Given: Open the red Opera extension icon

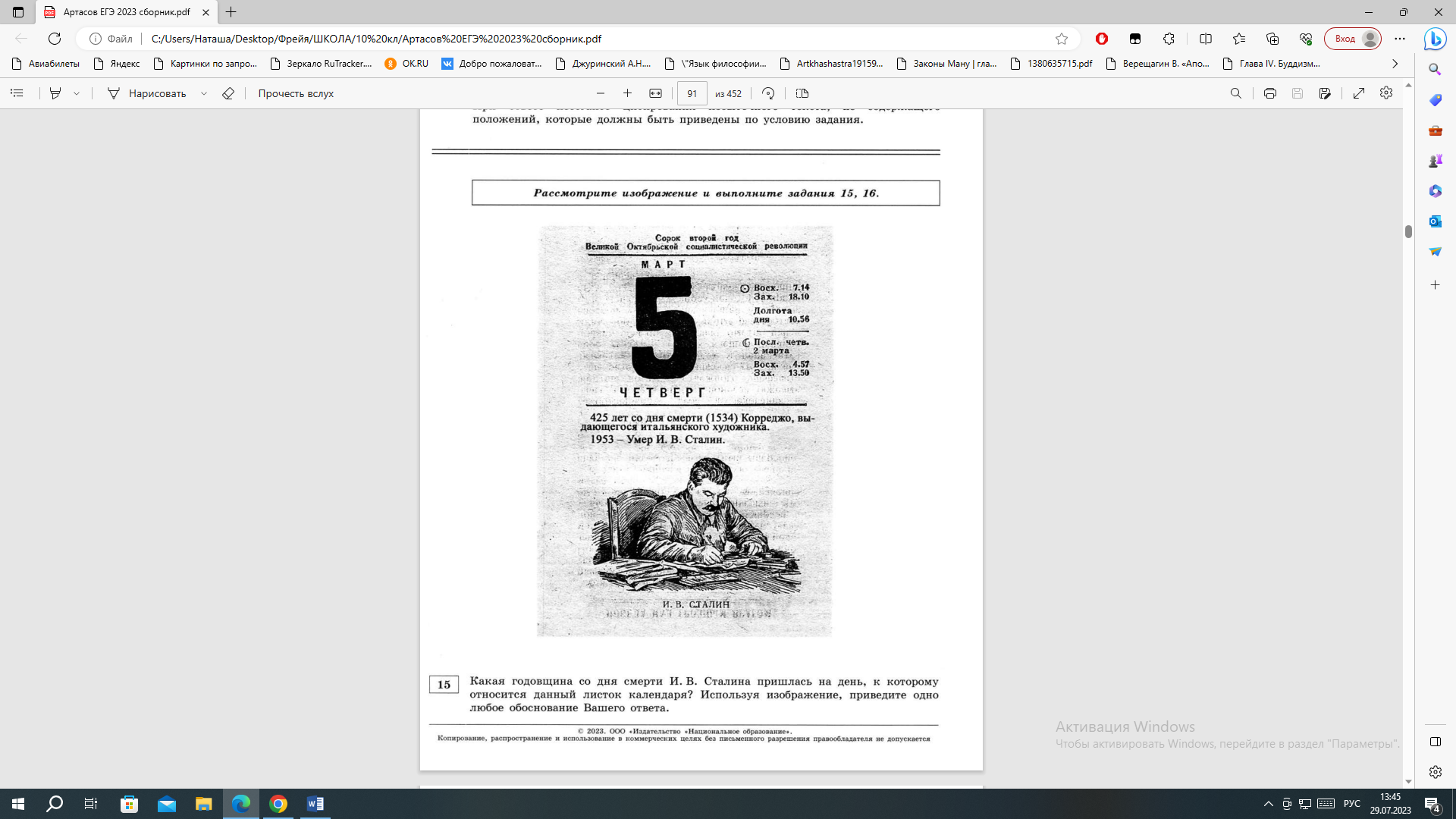Looking at the screenshot, I should (1102, 39).
